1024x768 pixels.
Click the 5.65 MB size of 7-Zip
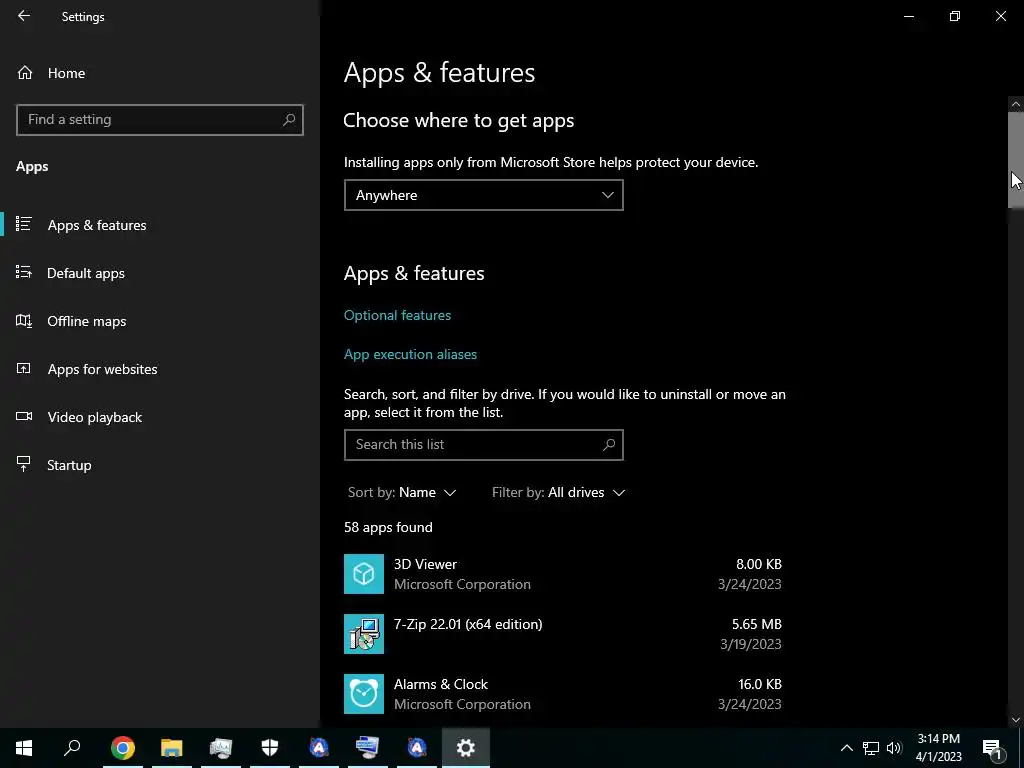point(756,624)
